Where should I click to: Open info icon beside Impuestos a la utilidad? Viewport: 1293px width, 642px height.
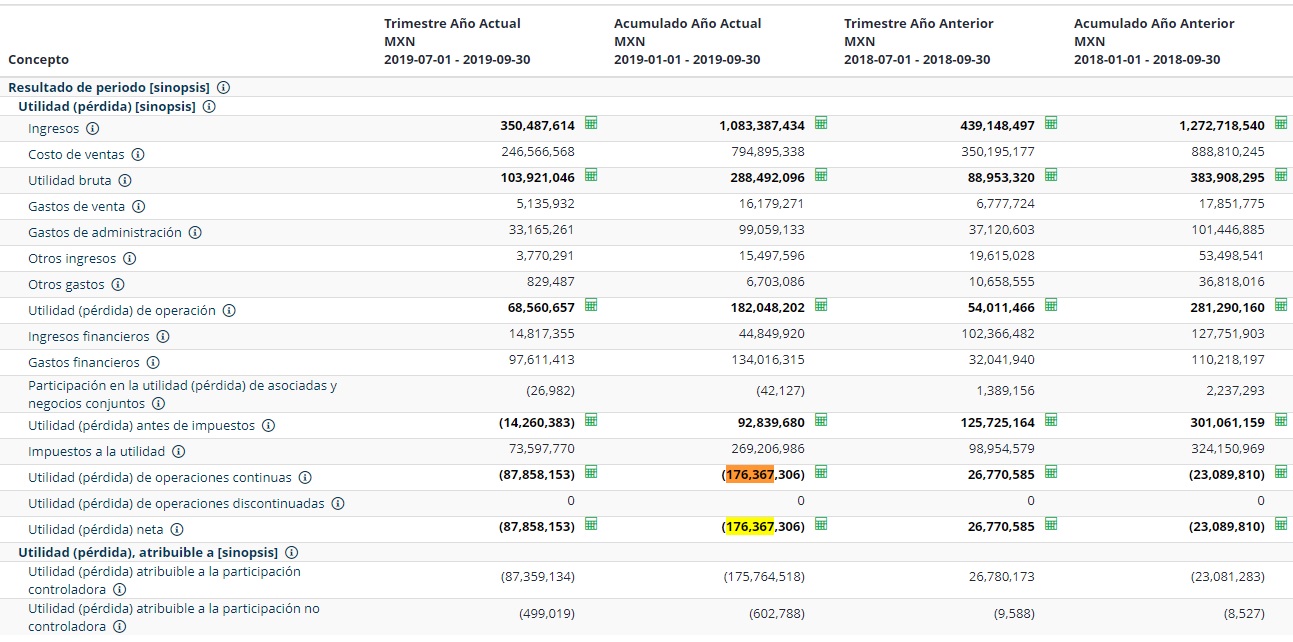point(178,452)
